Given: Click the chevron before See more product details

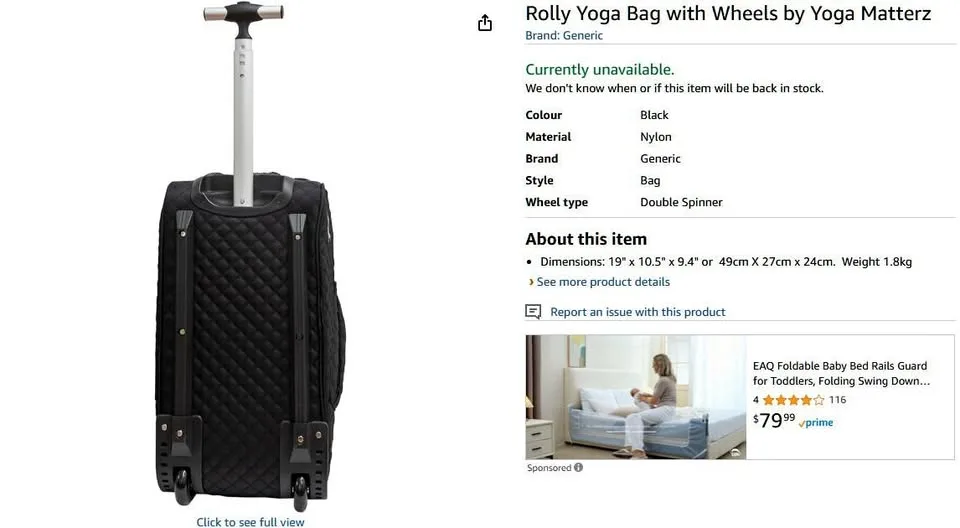Looking at the screenshot, I should pos(531,282).
